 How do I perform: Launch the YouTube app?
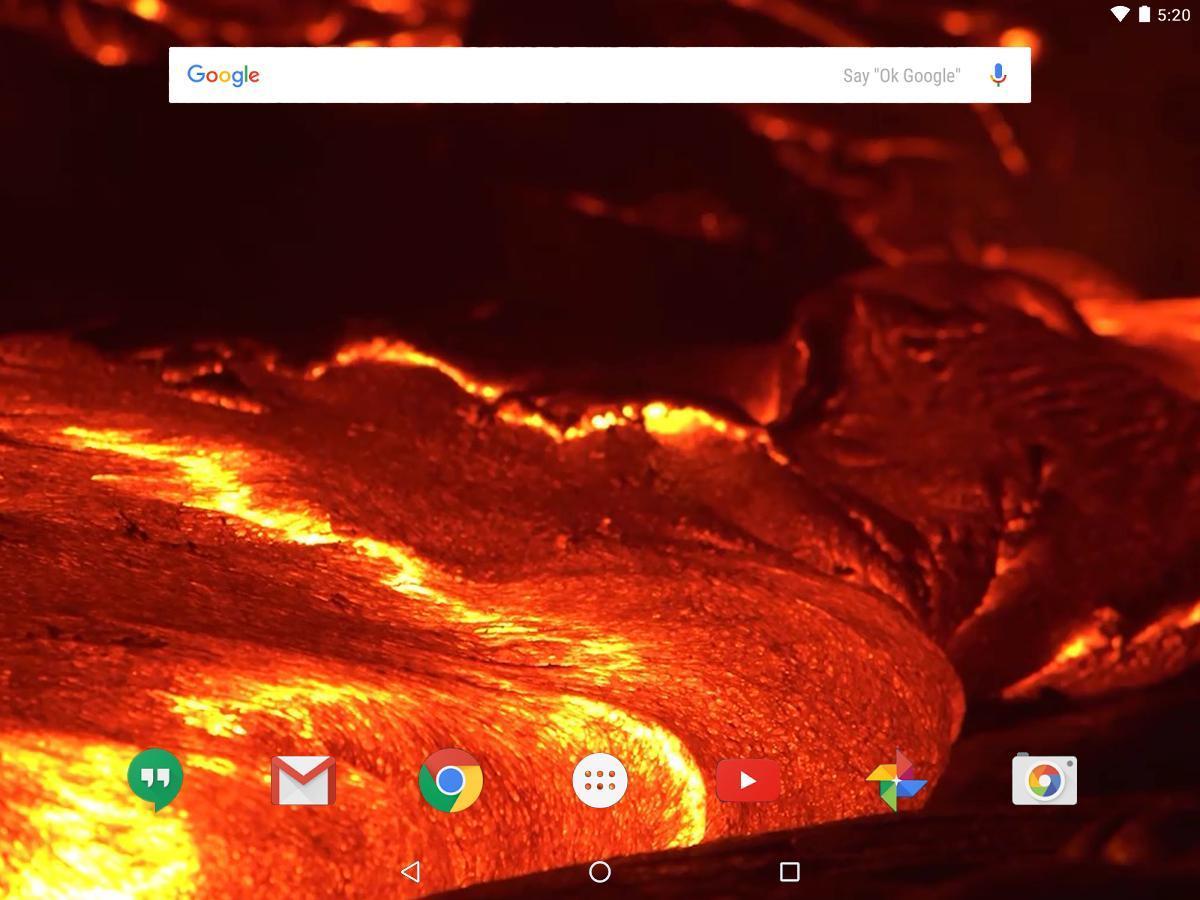pyautogui.click(x=748, y=781)
